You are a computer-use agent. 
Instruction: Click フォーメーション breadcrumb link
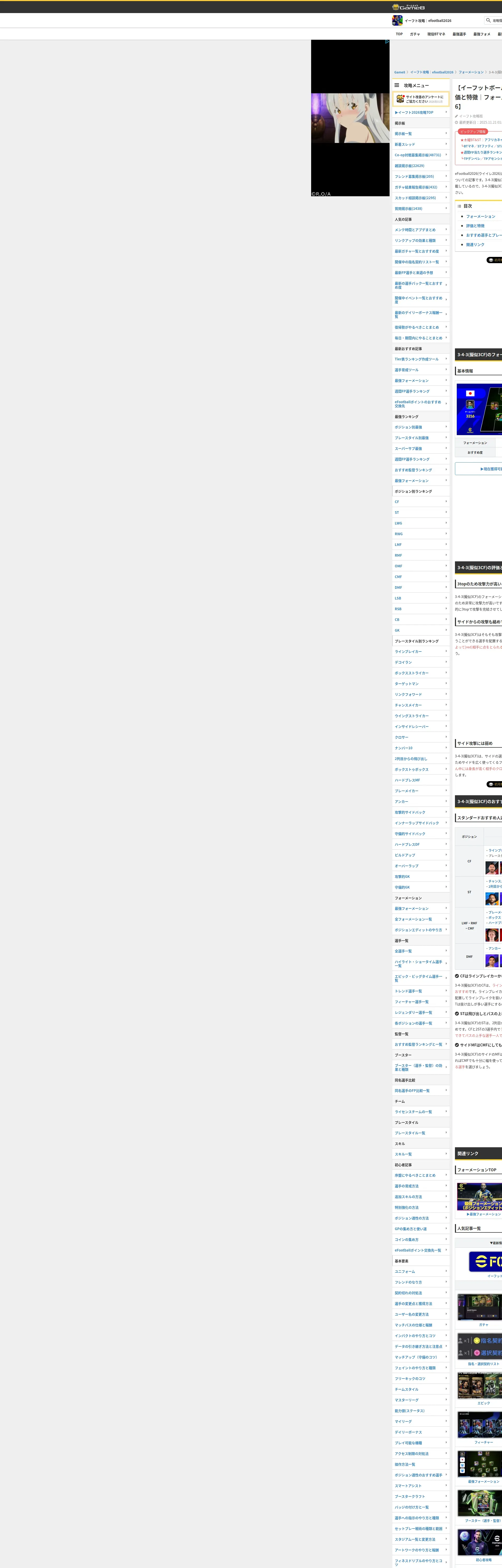[x=470, y=72]
